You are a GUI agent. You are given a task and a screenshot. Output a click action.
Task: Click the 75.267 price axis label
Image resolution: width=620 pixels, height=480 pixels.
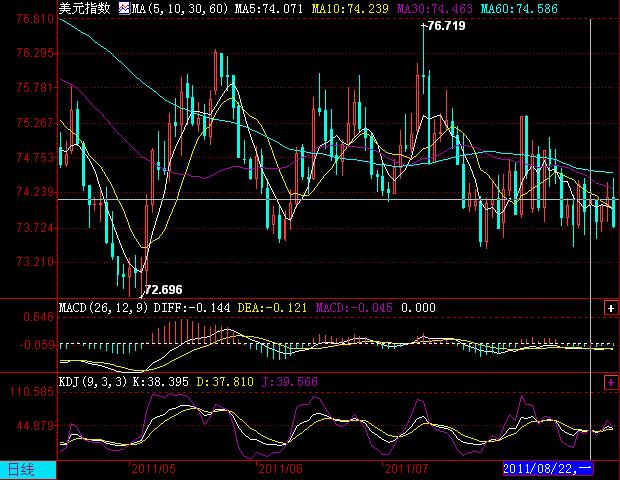[x=35, y=123]
